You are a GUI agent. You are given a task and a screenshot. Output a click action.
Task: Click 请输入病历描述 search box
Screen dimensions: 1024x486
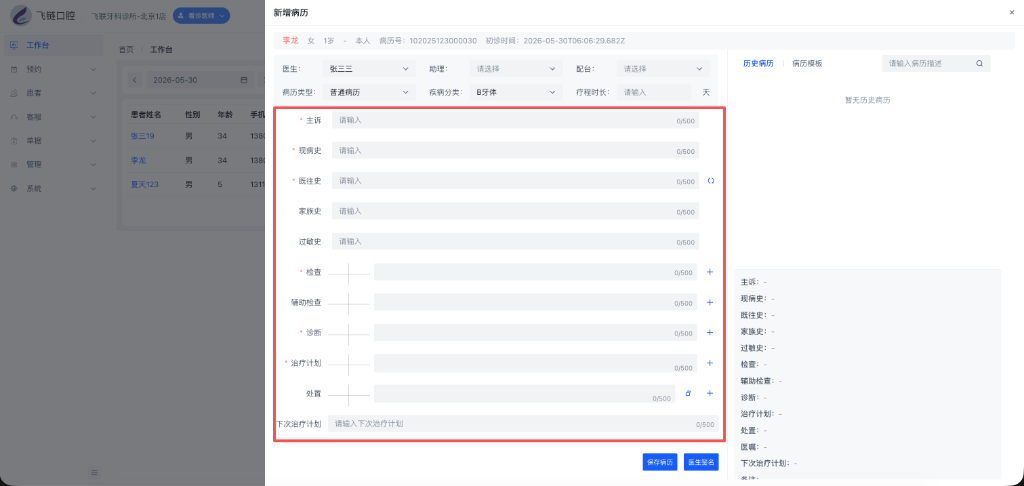click(x=936, y=63)
